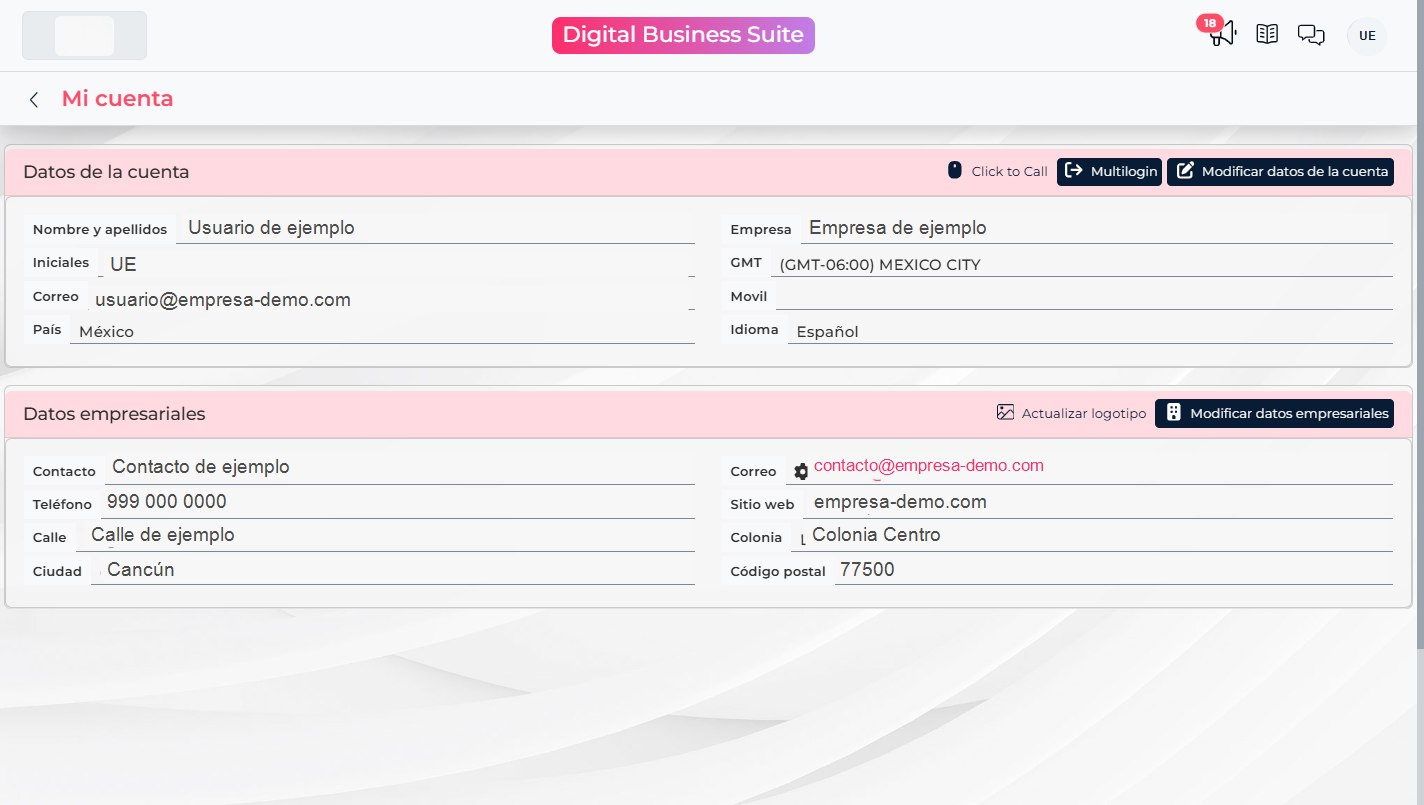Screen dimensions: 1424x805
Task: Click the Idioma field showing Español
Action: [x=1090, y=331]
